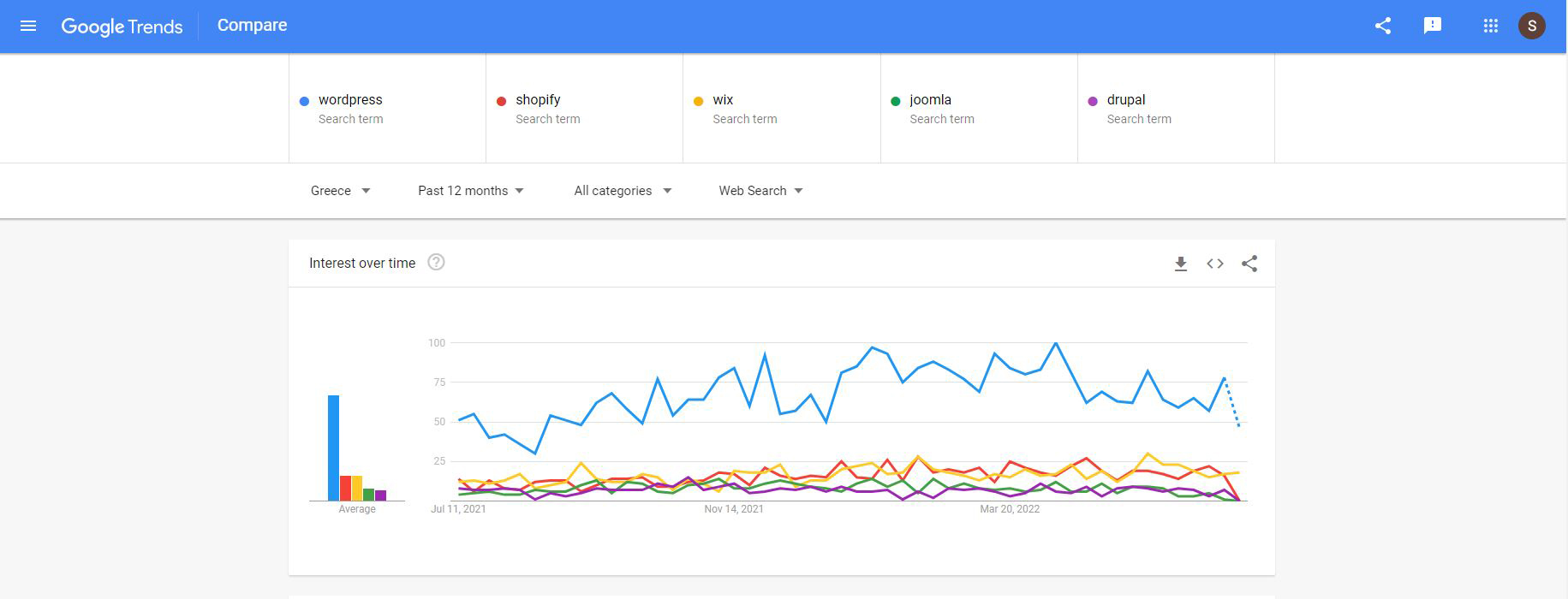Open help for Interest over time
This screenshot has height=599, width=1568.
436,263
